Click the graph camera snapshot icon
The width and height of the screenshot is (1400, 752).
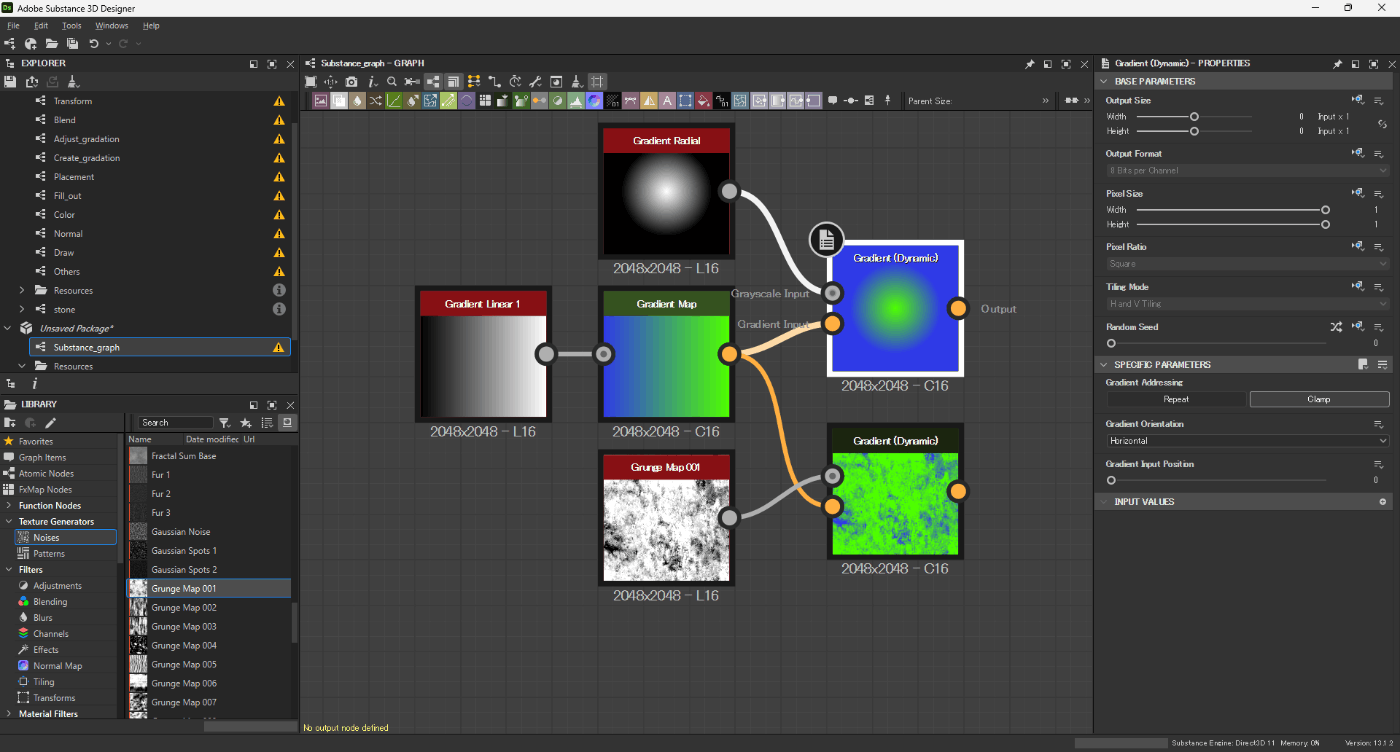pyautogui.click(x=351, y=82)
